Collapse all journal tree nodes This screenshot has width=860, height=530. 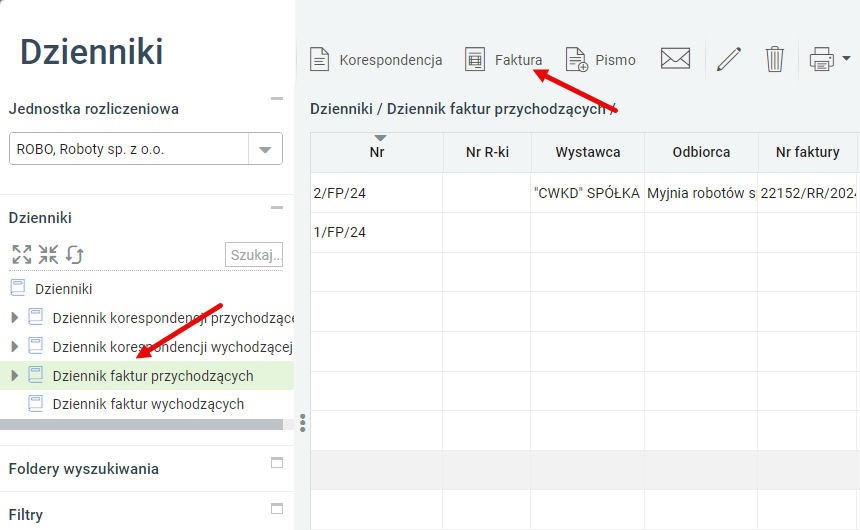[48, 255]
